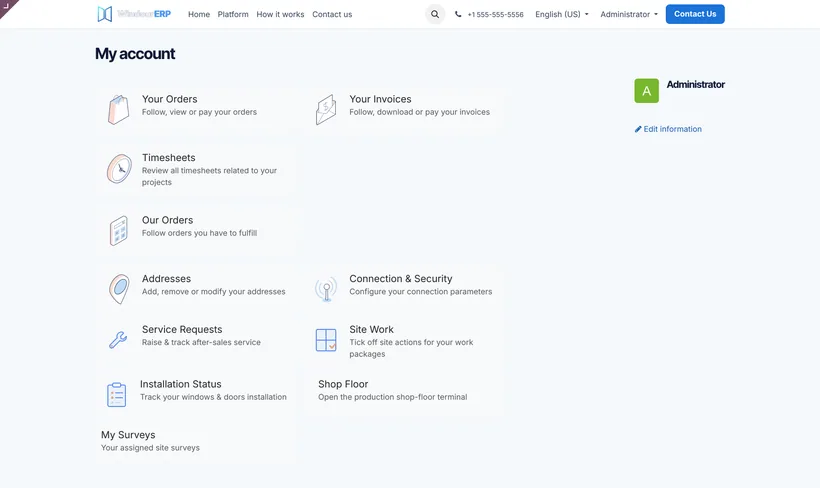Screen dimensions: 820x488
Task: Click the Administrator name in sidebar
Action: 696,84
